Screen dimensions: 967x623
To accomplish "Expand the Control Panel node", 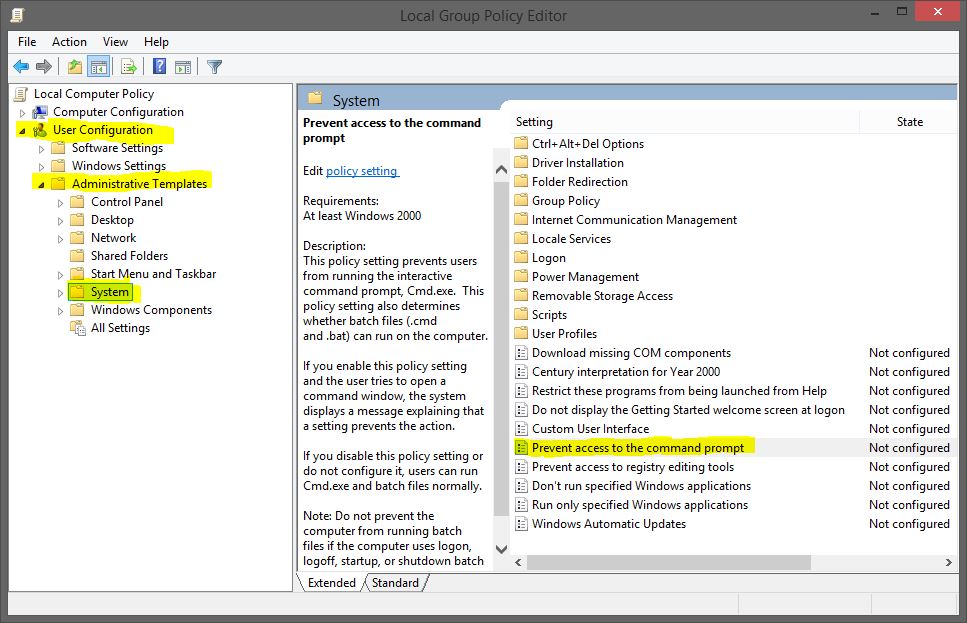I will pos(60,203).
